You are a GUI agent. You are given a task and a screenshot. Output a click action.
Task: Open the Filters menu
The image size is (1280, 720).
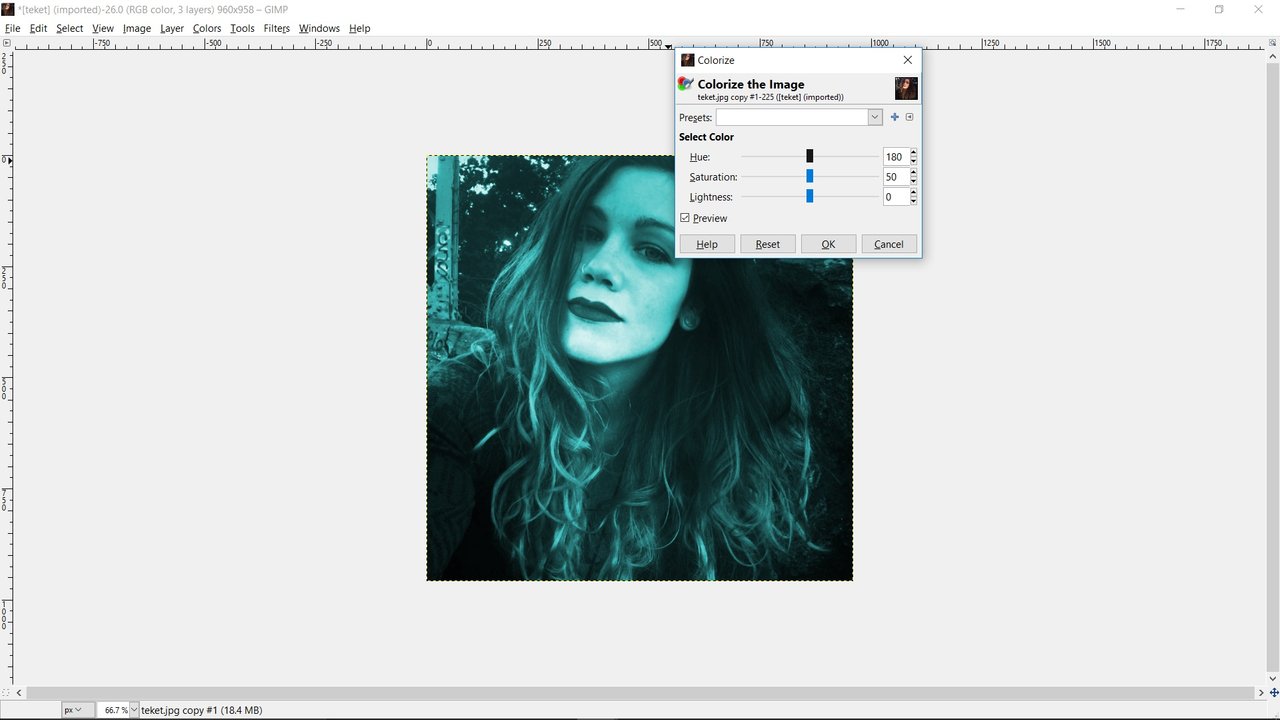276,28
